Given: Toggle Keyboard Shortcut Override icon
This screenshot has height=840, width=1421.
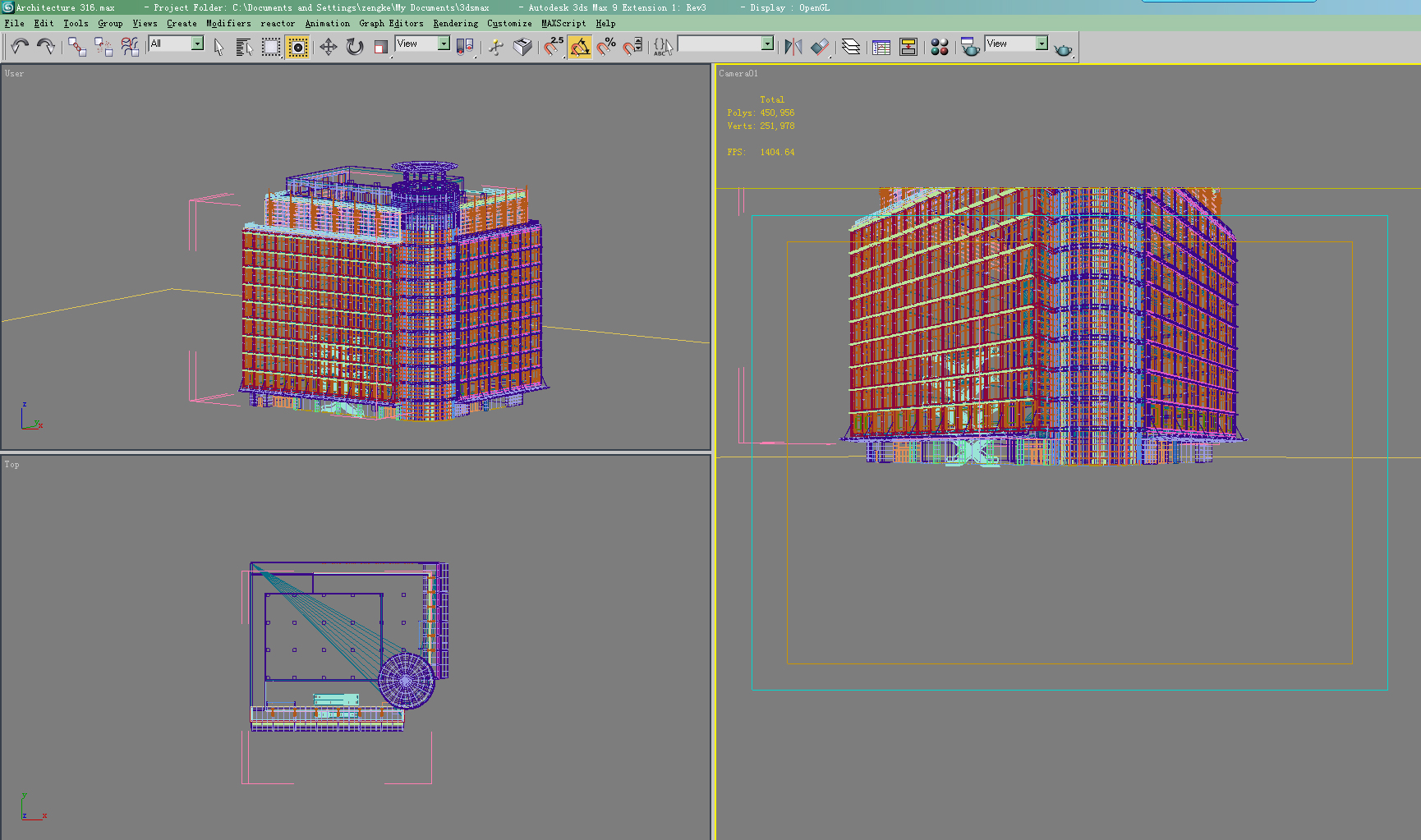Looking at the screenshot, I should (x=522, y=47).
